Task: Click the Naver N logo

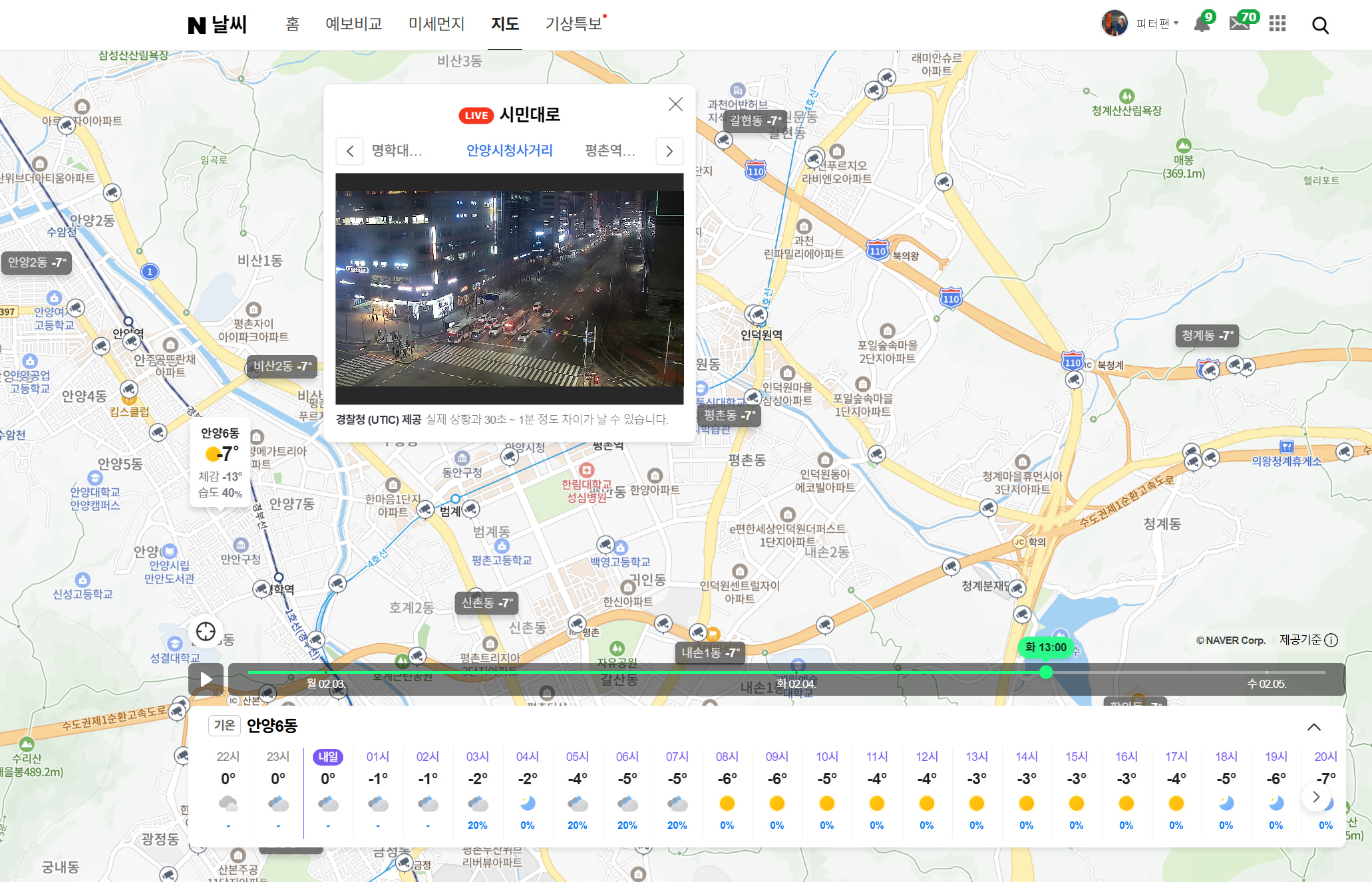Action: (x=196, y=25)
